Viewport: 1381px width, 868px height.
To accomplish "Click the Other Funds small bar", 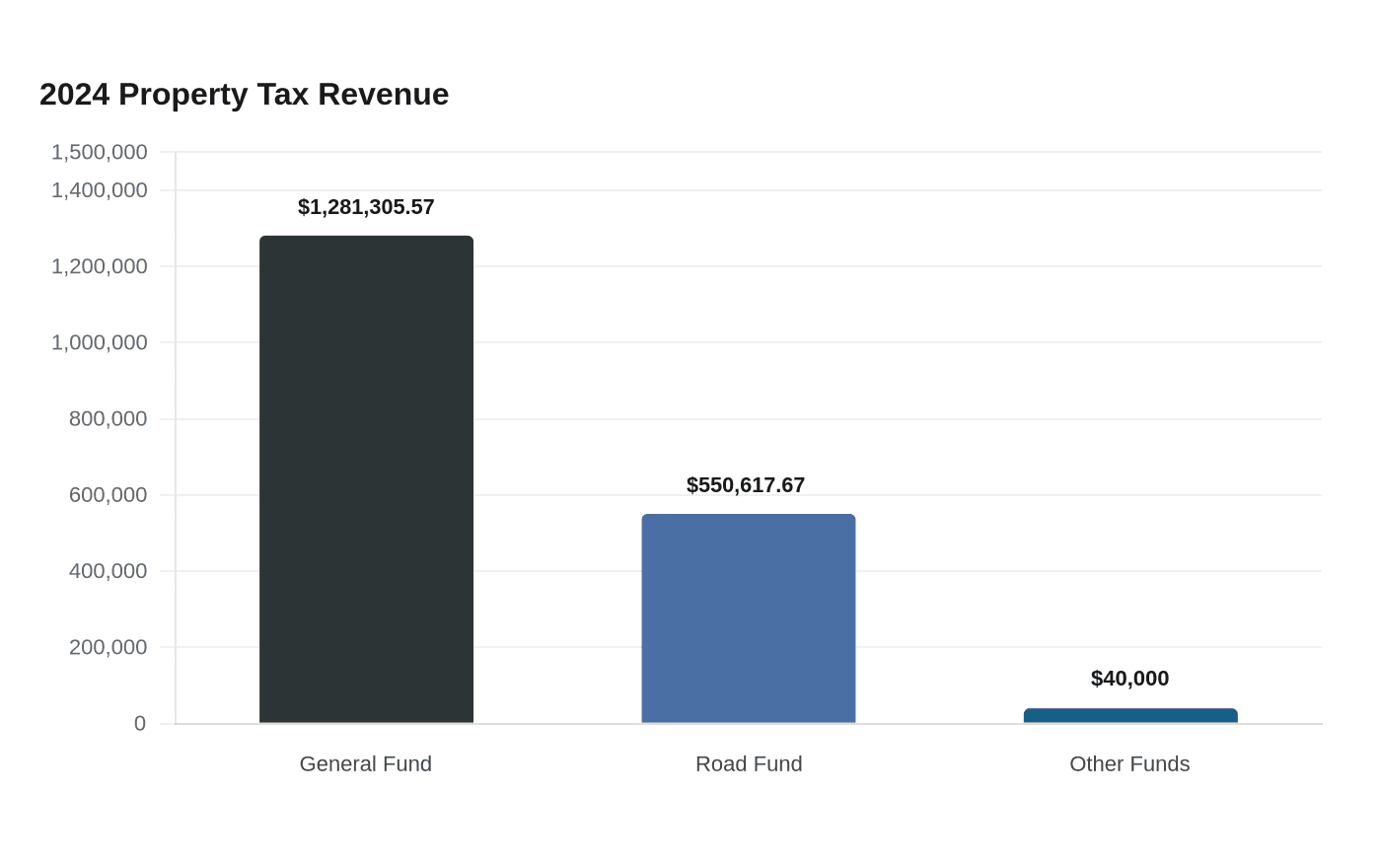I will click(x=1130, y=716).
